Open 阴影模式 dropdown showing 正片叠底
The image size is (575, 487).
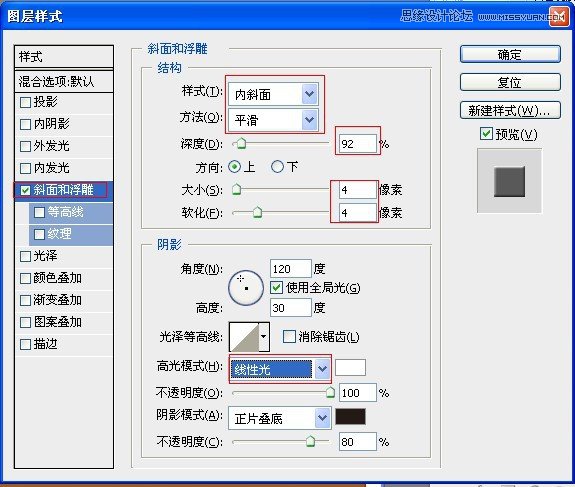tap(280, 418)
